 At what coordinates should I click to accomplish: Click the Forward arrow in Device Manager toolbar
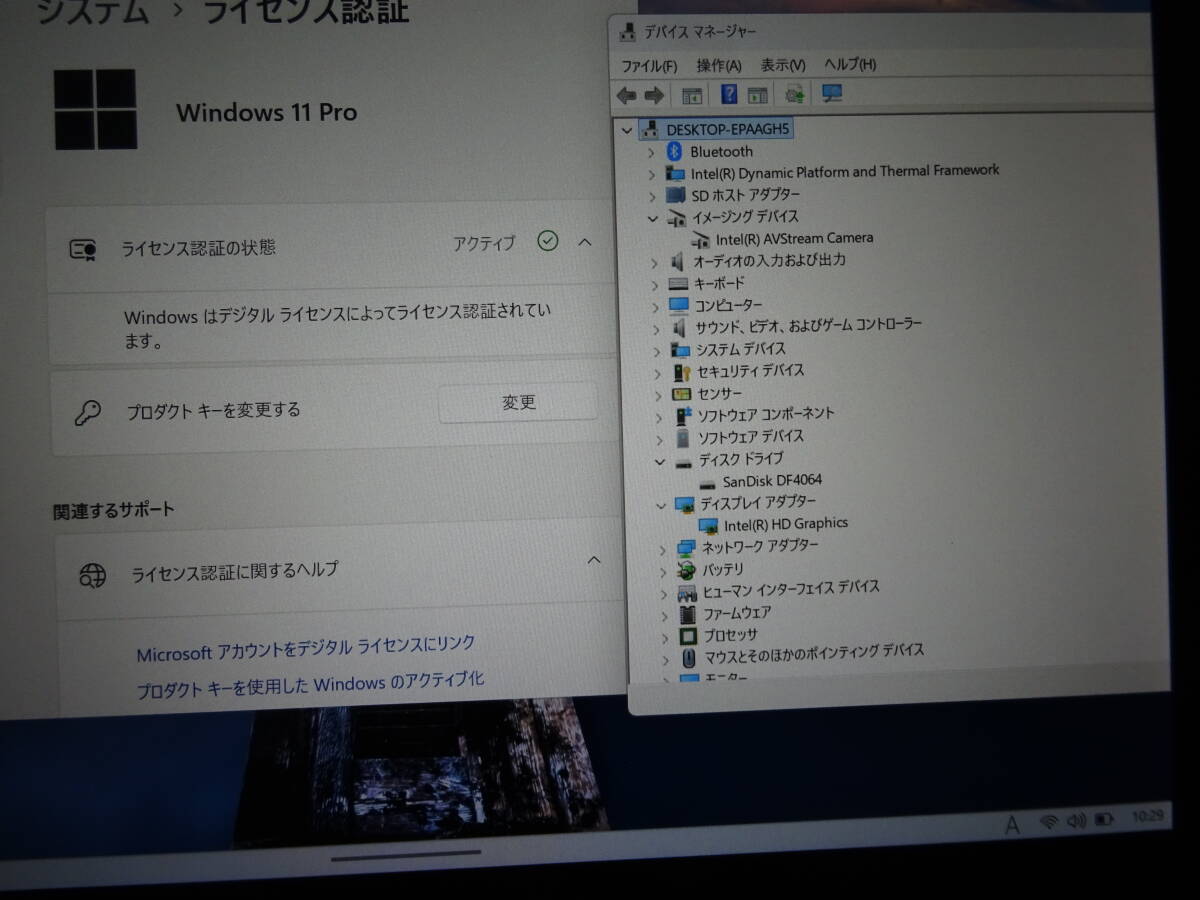click(654, 95)
